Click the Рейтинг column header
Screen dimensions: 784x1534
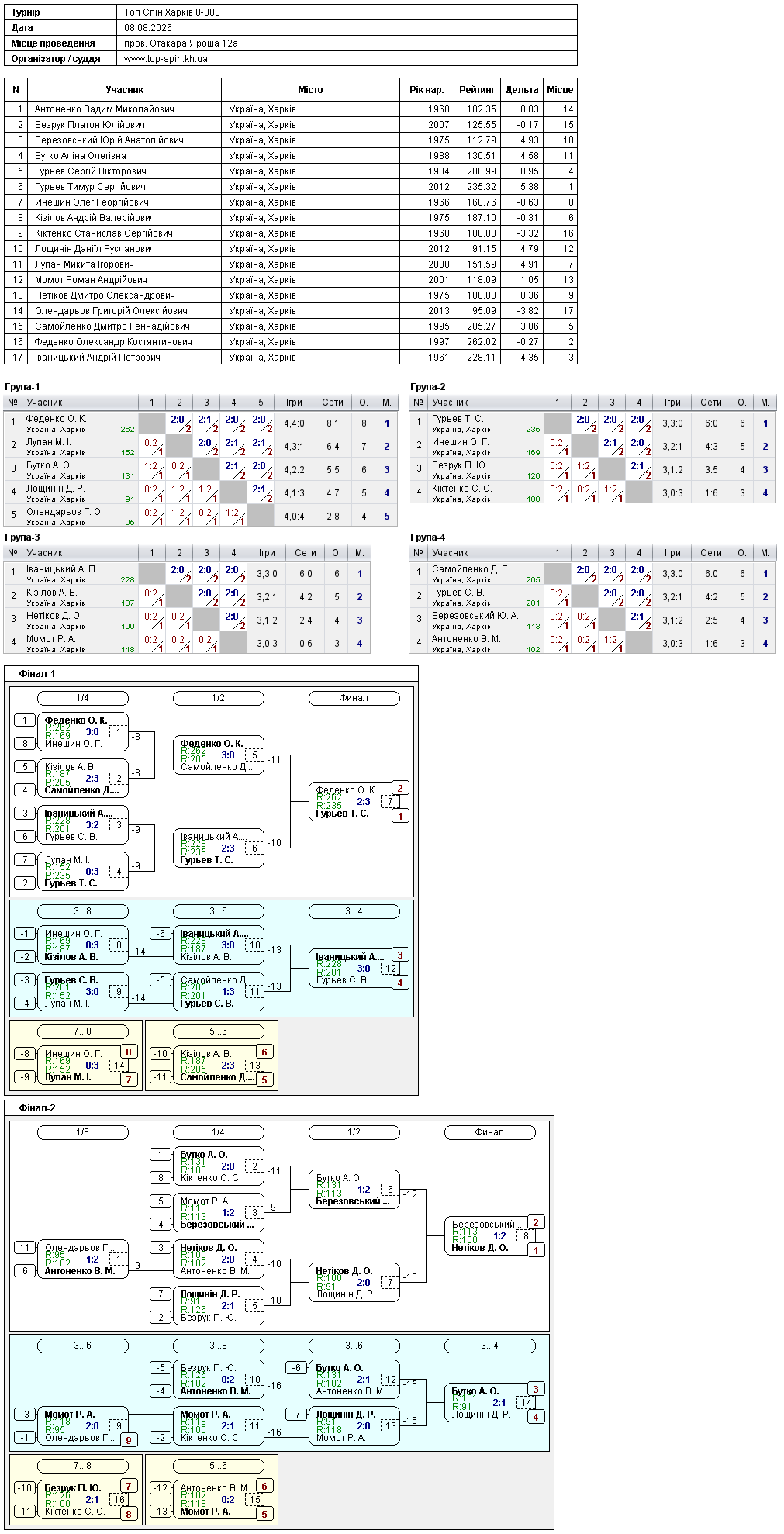pyautogui.click(x=477, y=90)
